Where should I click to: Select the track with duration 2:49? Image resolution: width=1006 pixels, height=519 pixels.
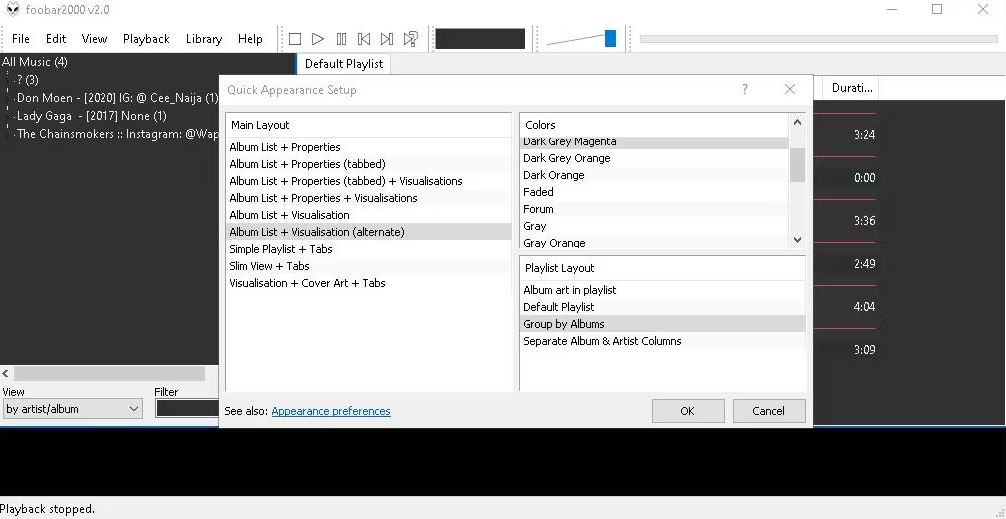[x=865, y=264]
